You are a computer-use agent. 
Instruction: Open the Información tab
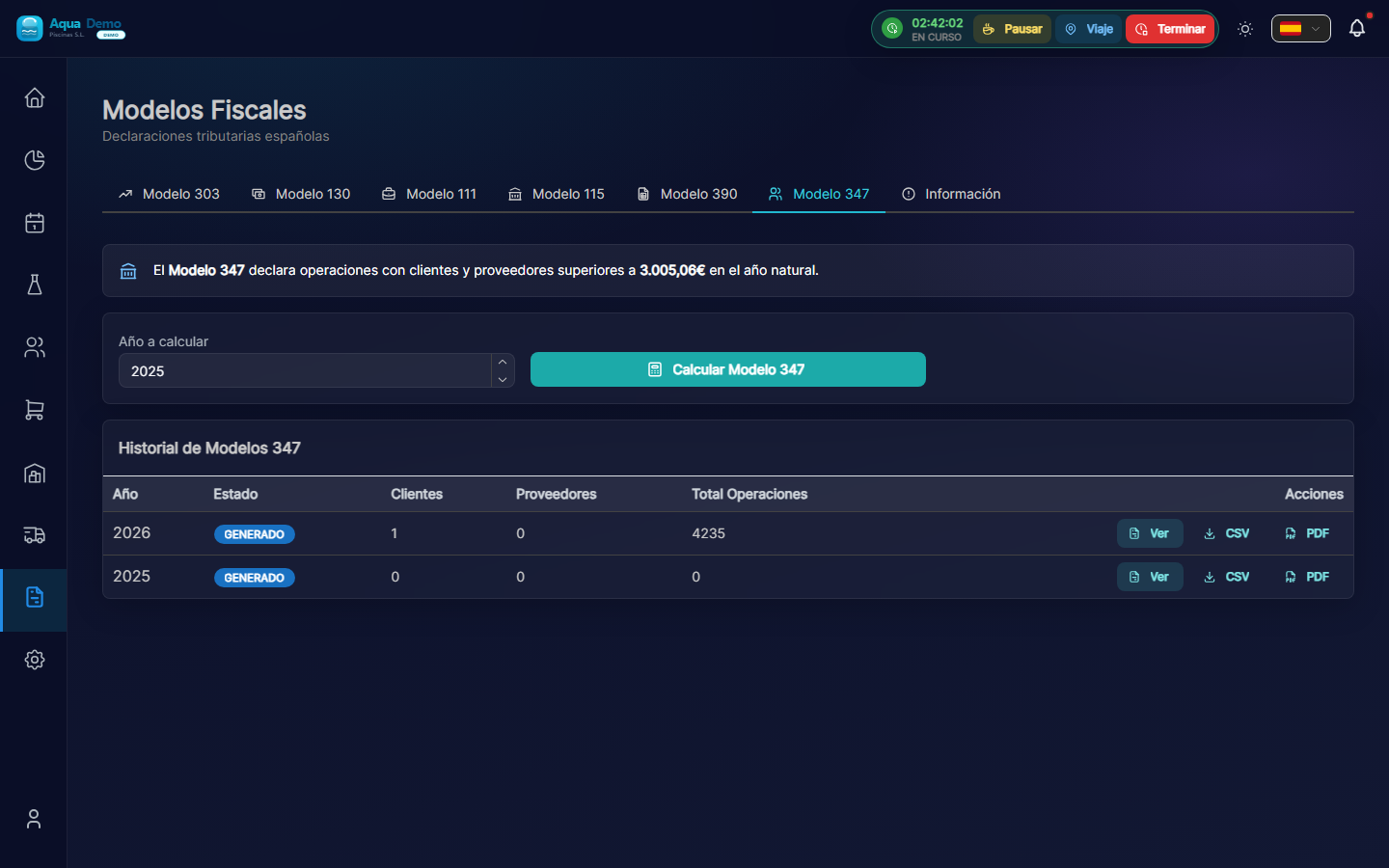[951, 194]
